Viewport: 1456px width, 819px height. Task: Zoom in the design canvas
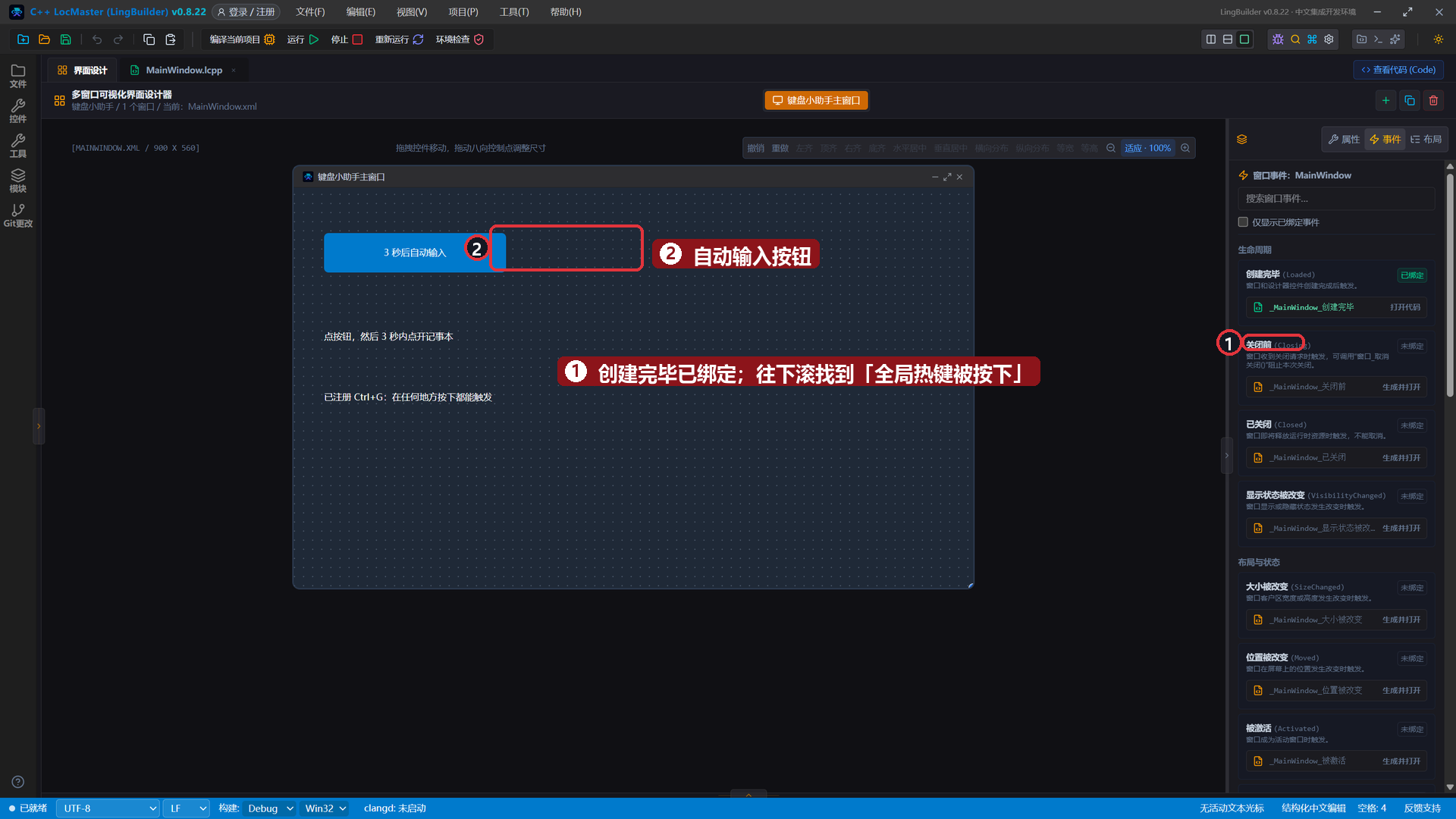click(1185, 148)
